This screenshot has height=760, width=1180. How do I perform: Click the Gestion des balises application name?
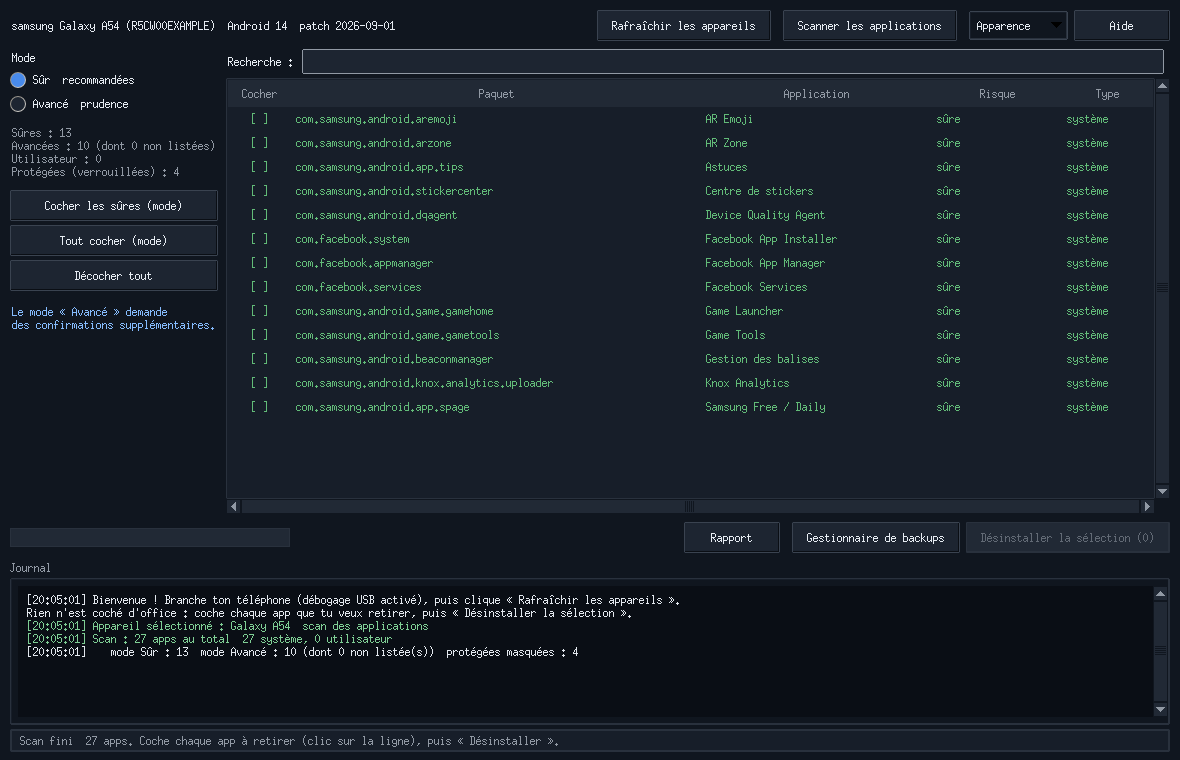click(x=762, y=359)
